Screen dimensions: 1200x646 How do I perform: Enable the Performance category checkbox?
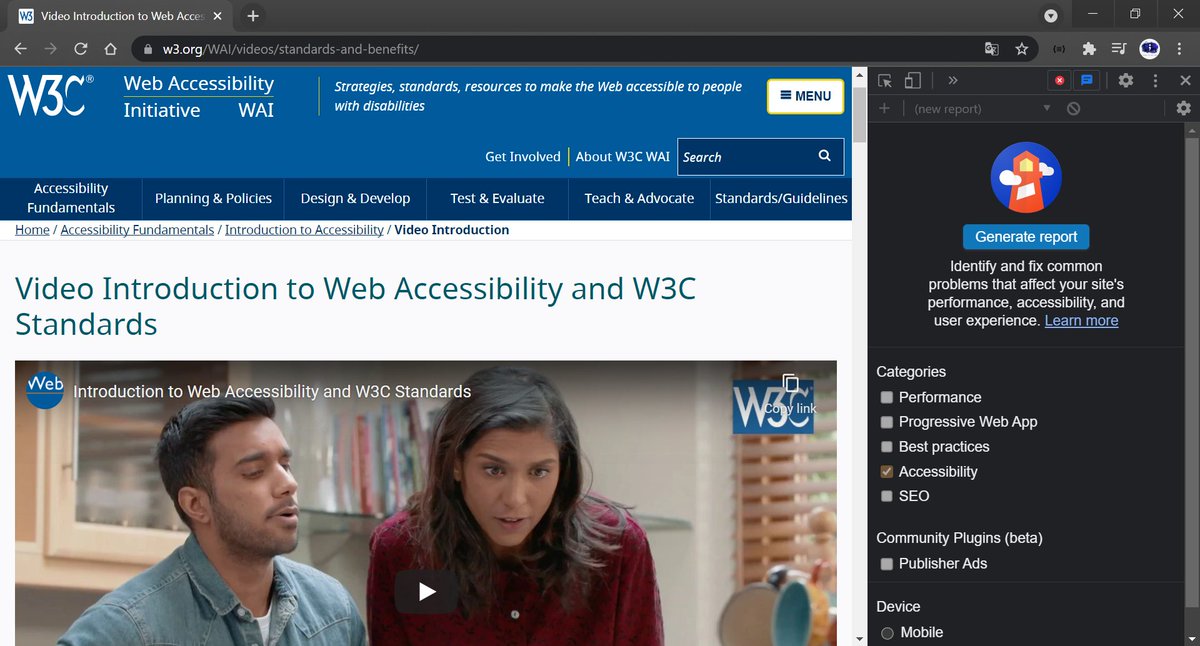(x=887, y=397)
